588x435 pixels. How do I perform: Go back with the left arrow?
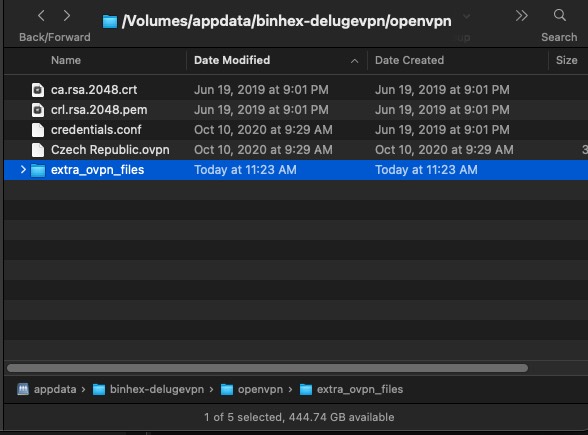(x=41, y=16)
